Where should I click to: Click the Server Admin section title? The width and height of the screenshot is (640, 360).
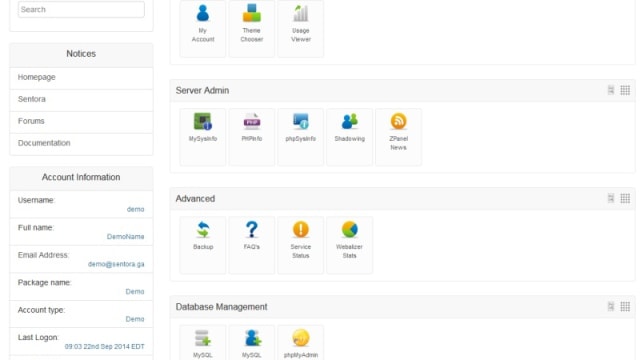click(x=202, y=91)
